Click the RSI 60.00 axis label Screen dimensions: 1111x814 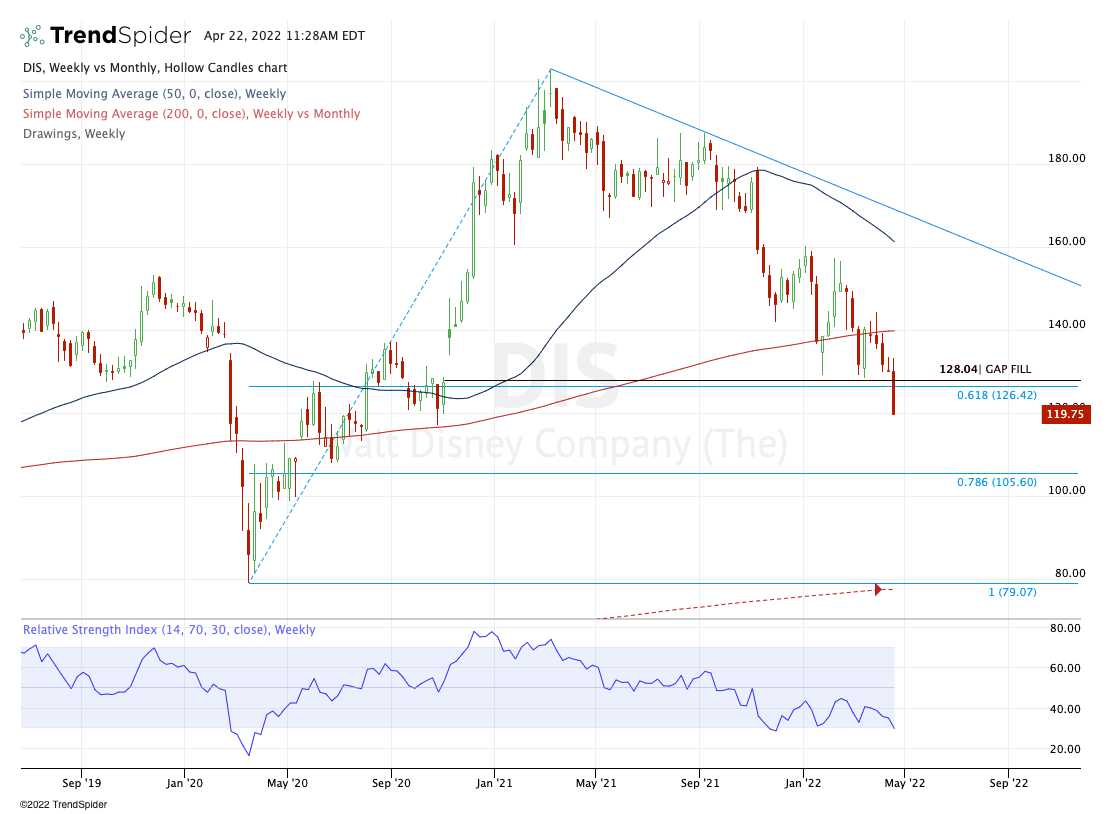1065,668
